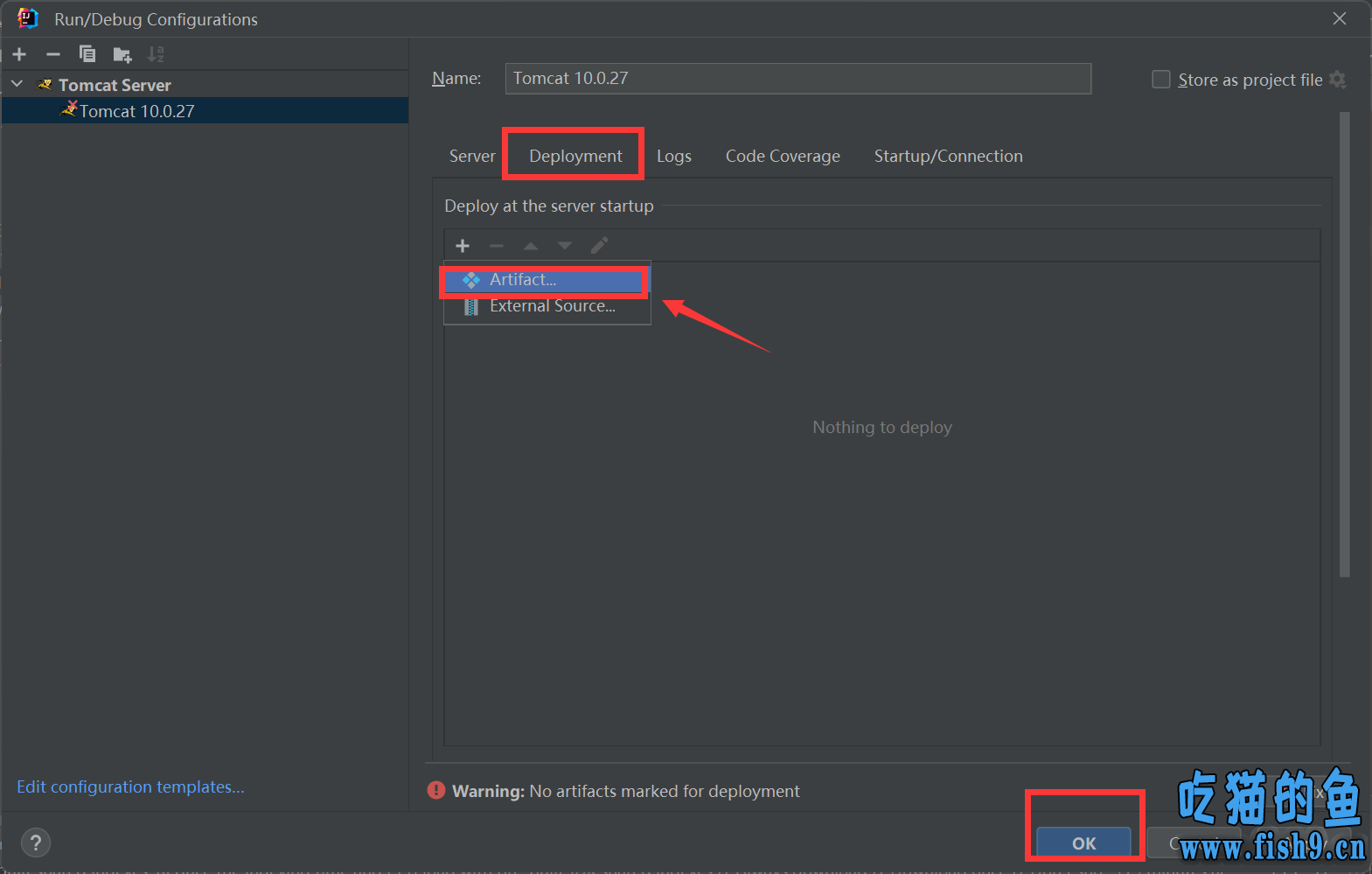
Task: Confirm dialog with OK button
Action: [x=1084, y=843]
